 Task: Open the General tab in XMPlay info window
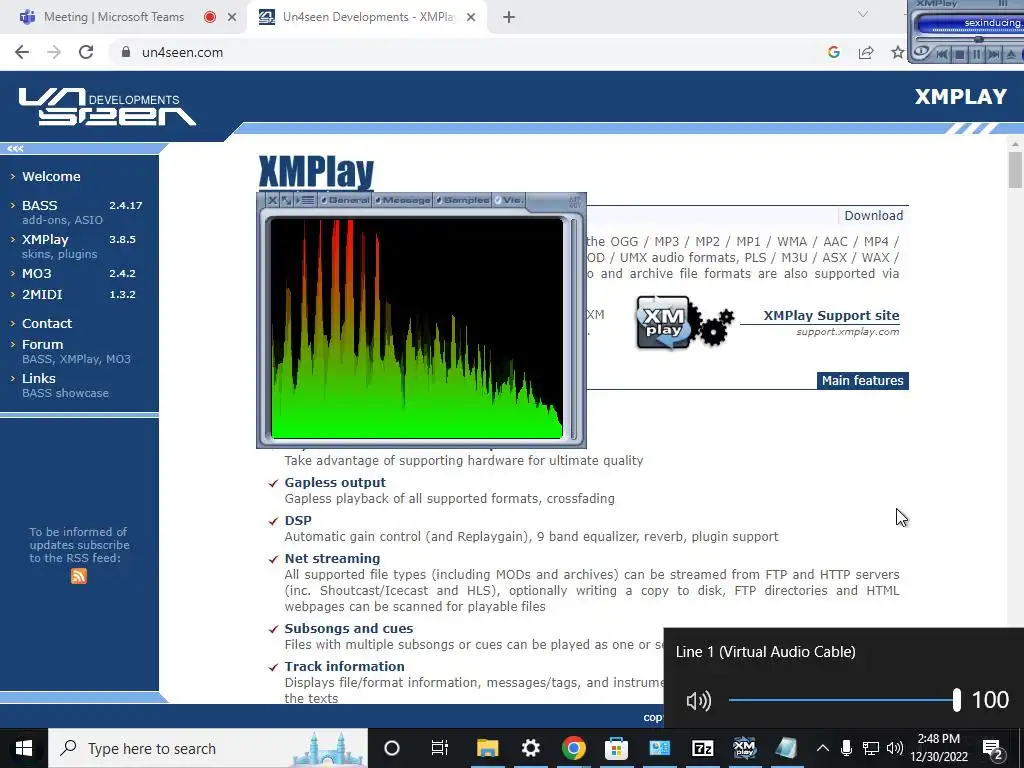point(345,200)
